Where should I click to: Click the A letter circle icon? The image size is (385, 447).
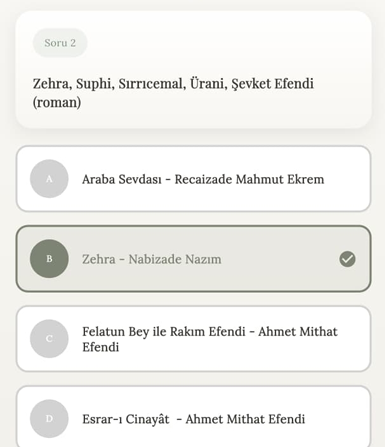tap(49, 179)
